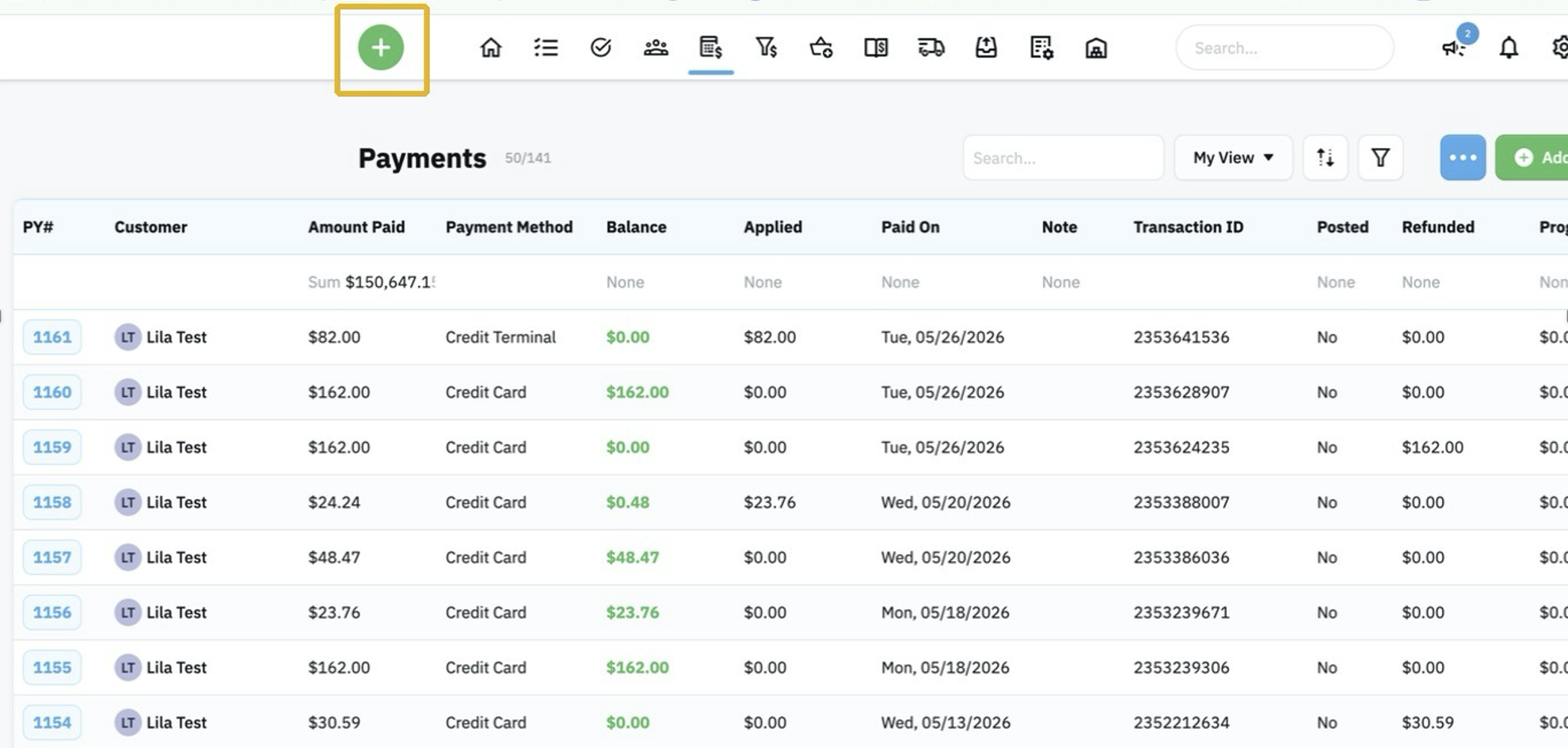Click the 50/141 record count
Viewport: 1568px width, 748px height.
528,158
